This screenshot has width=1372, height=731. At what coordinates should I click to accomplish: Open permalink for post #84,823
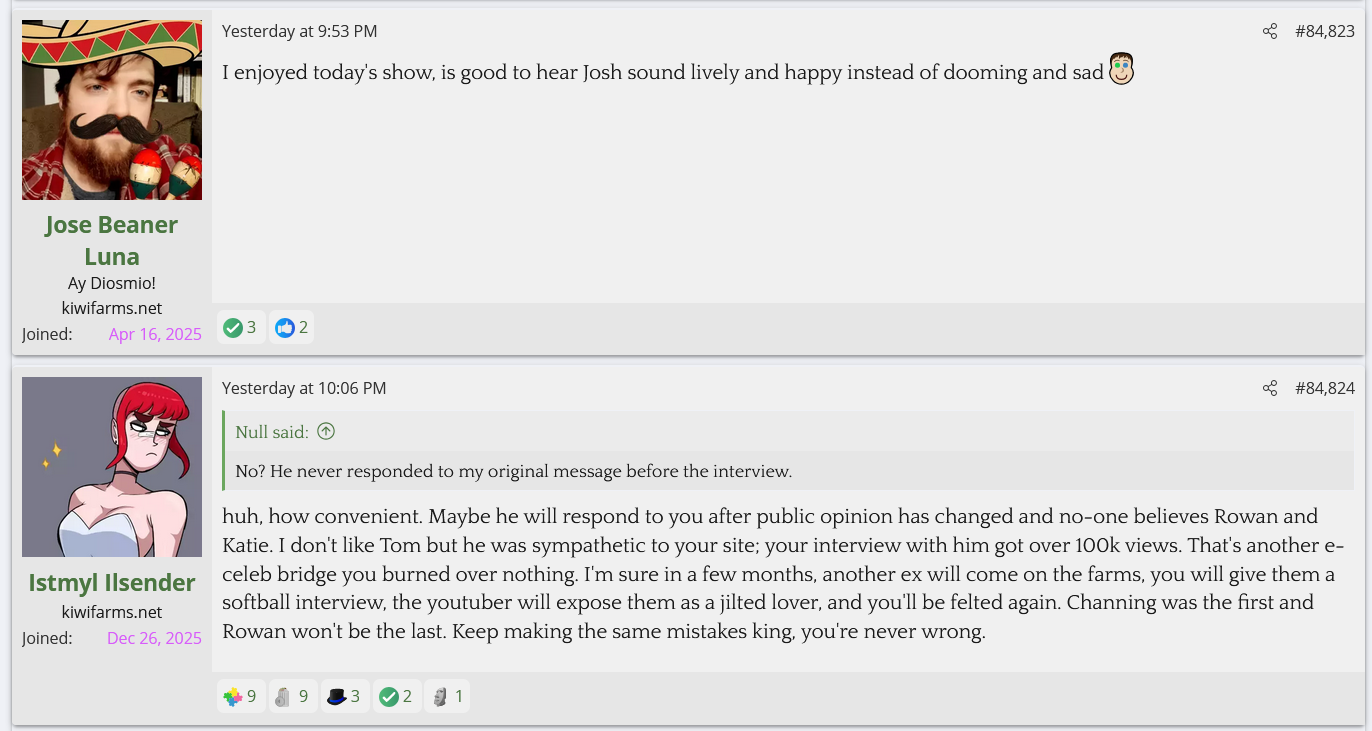pyautogui.click(x=1325, y=31)
